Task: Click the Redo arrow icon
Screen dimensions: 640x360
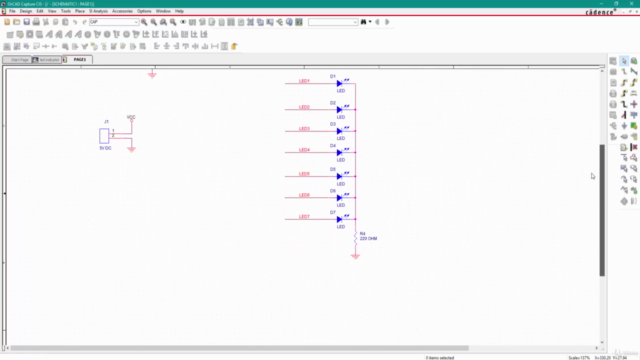Action: pyautogui.click(x=84, y=22)
